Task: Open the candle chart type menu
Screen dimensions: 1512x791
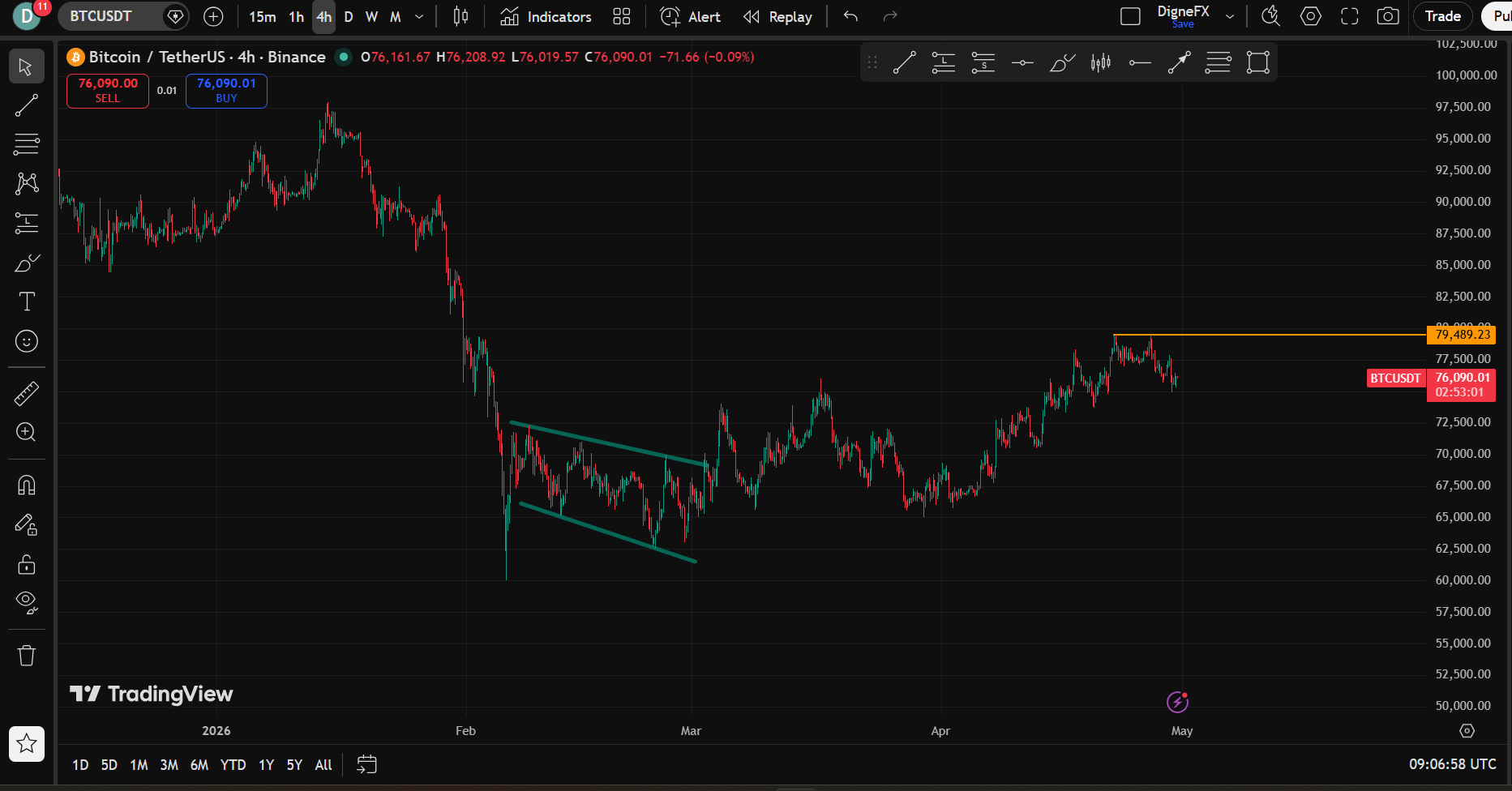Action: click(460, 16)
